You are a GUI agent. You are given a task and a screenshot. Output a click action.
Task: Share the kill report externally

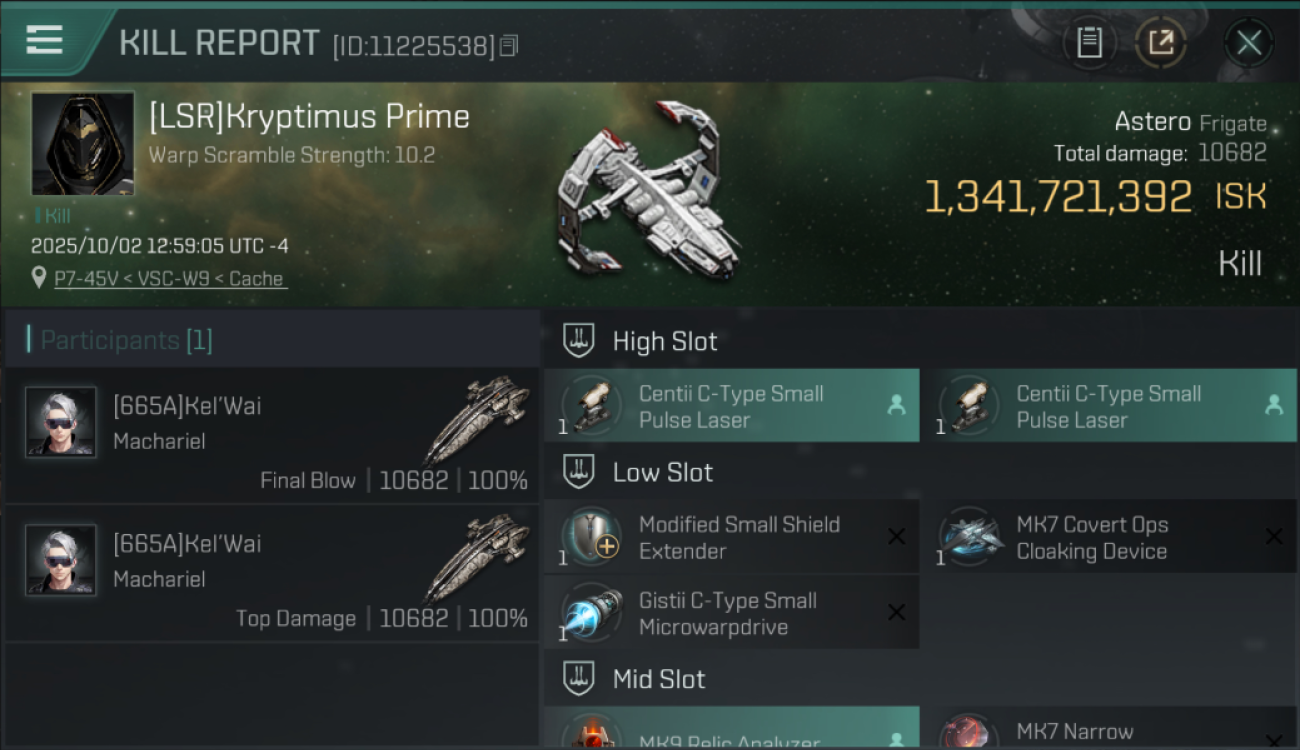point(1161,42)
